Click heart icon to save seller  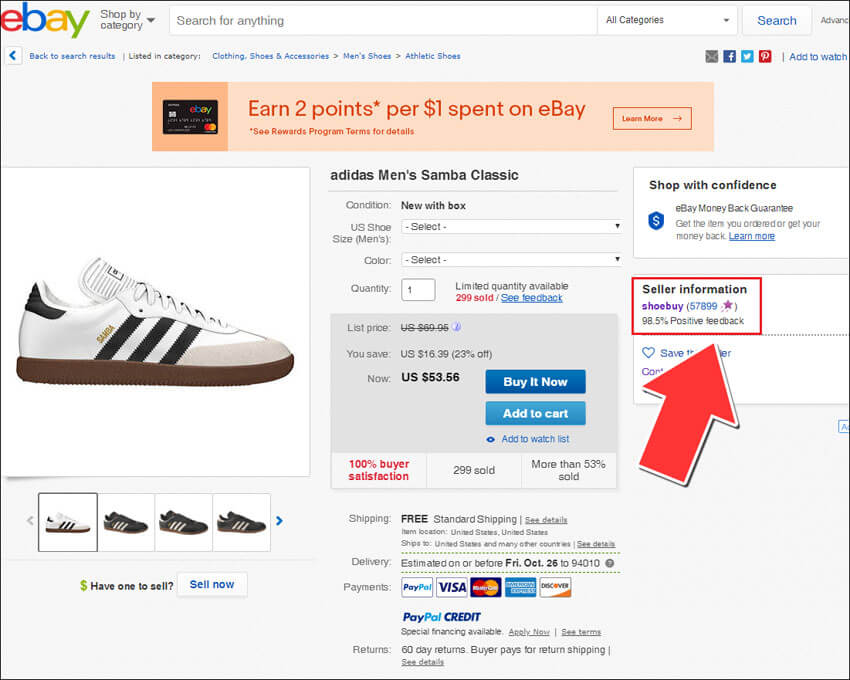(648, 353)
